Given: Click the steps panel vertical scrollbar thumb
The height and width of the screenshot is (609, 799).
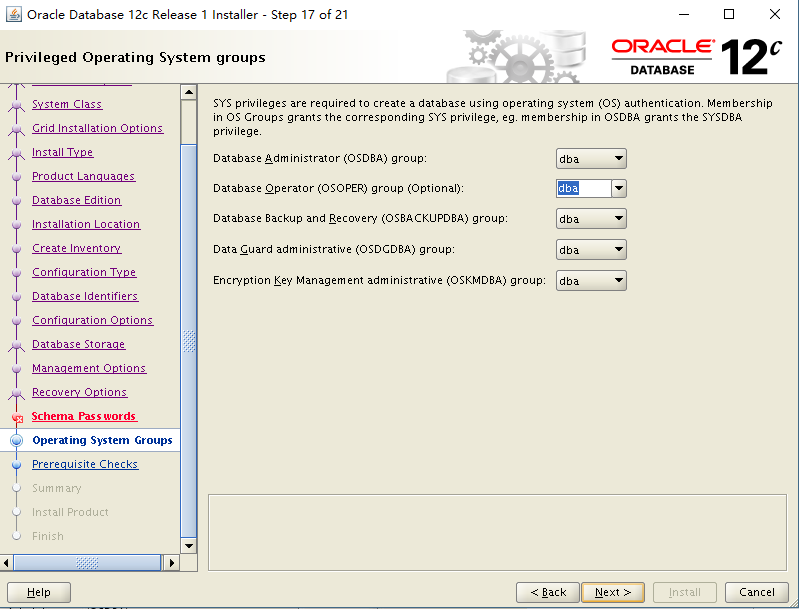Looking at the screenshot, I should coord(189,340).
